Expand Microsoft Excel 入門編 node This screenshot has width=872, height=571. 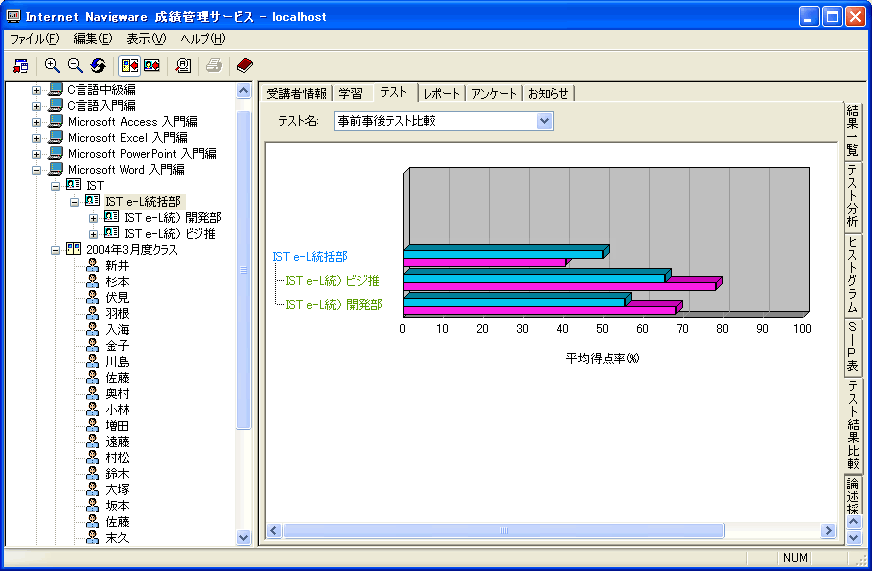point(37,138)
